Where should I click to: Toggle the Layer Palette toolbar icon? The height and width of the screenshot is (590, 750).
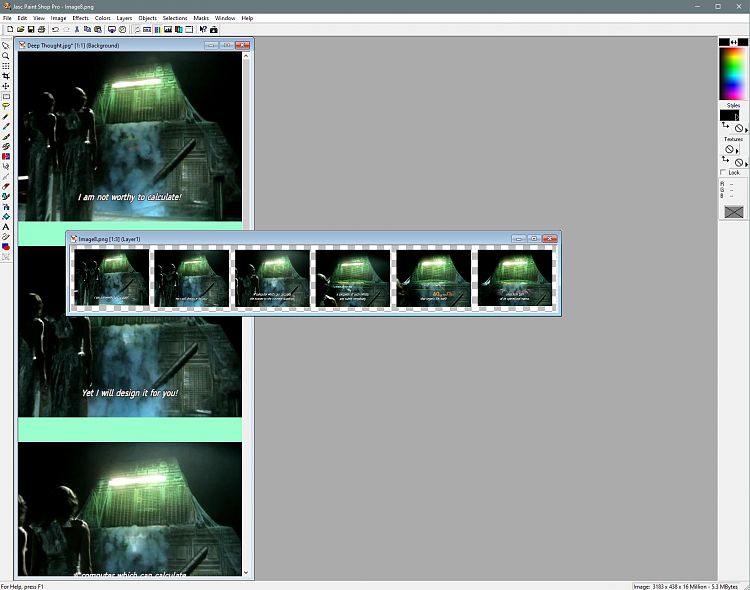tap(178, 30)
